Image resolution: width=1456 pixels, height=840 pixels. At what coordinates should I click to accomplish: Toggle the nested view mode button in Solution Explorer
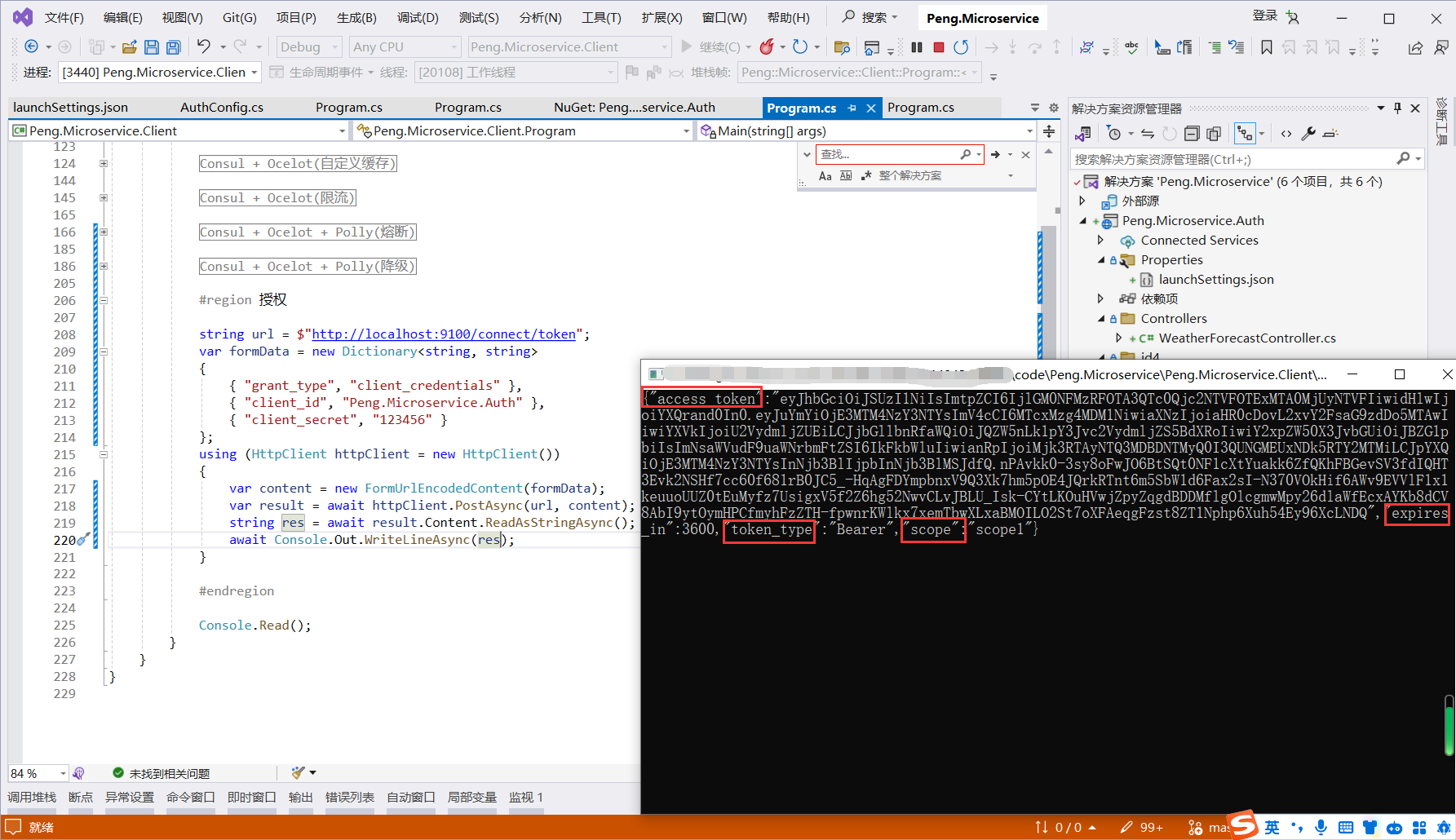tap(1245, 133)
